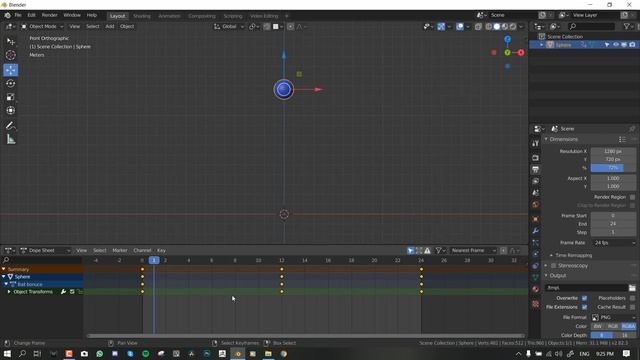Image resolution: width=640 pixels, height=360 pixels.
Task: Open the View Layer properties tab
Action: [x=536, y=181]
